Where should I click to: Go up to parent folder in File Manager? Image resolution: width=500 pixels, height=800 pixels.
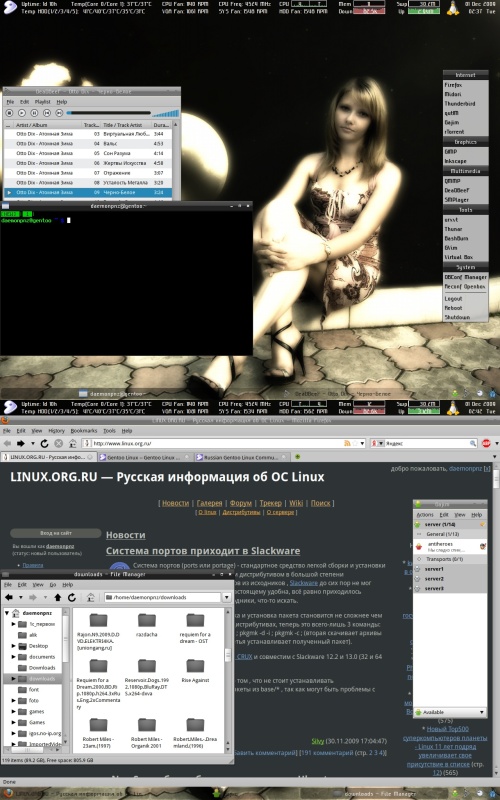(x=57, y=597)
